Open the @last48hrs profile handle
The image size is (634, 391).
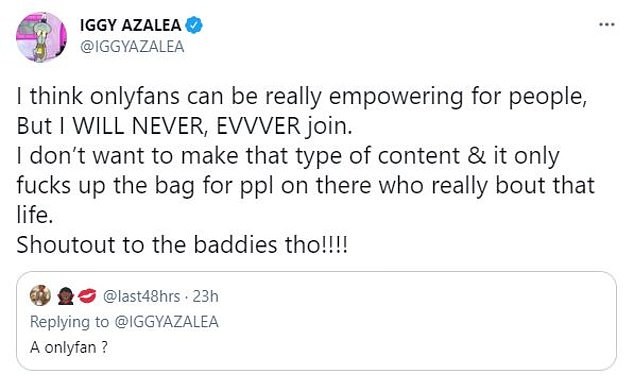coord(142,296)
